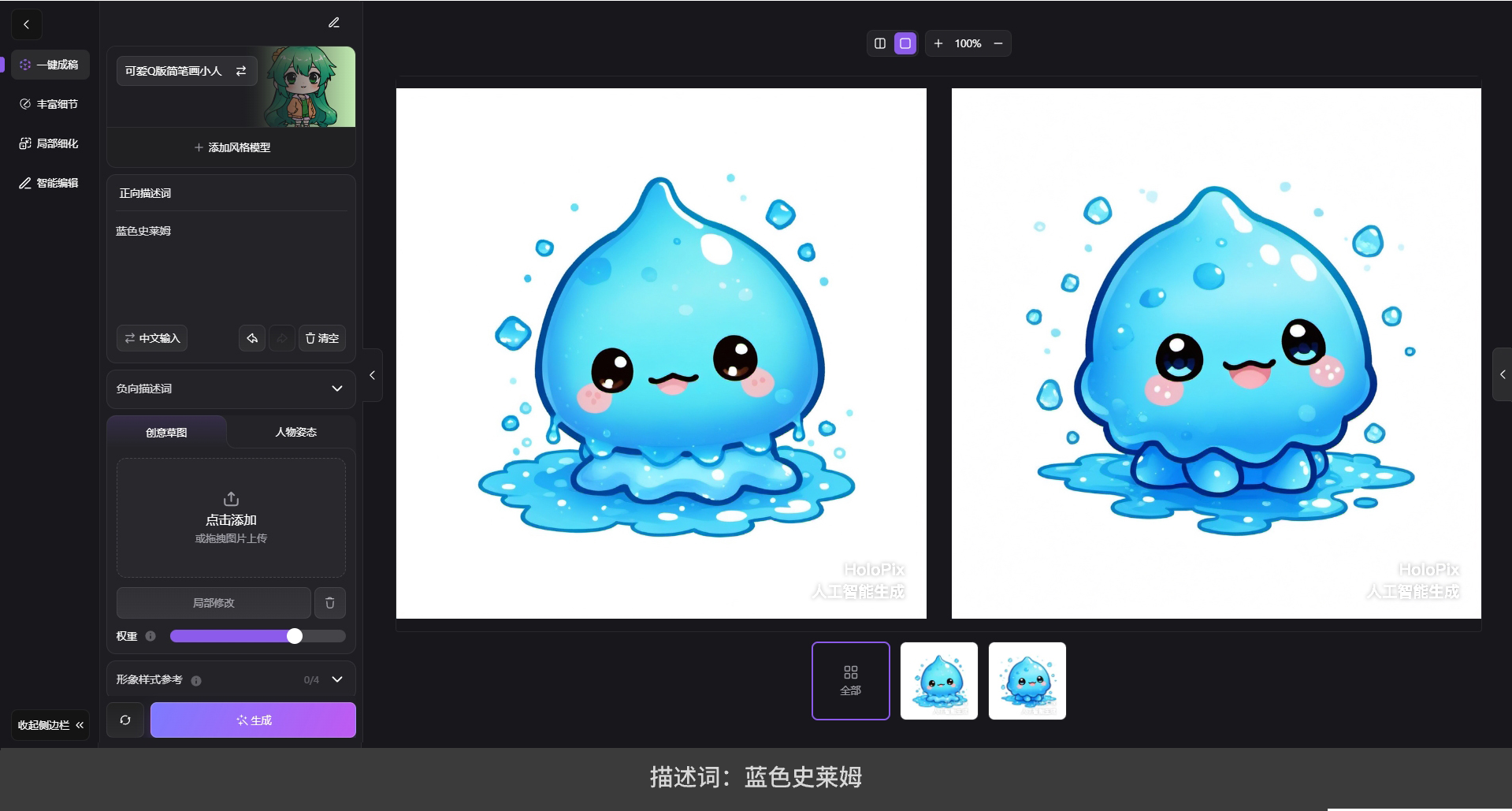Toggle the 中文输入 language switch
The width and height of the screenshot is (1512, 811).
click(152, 338)
